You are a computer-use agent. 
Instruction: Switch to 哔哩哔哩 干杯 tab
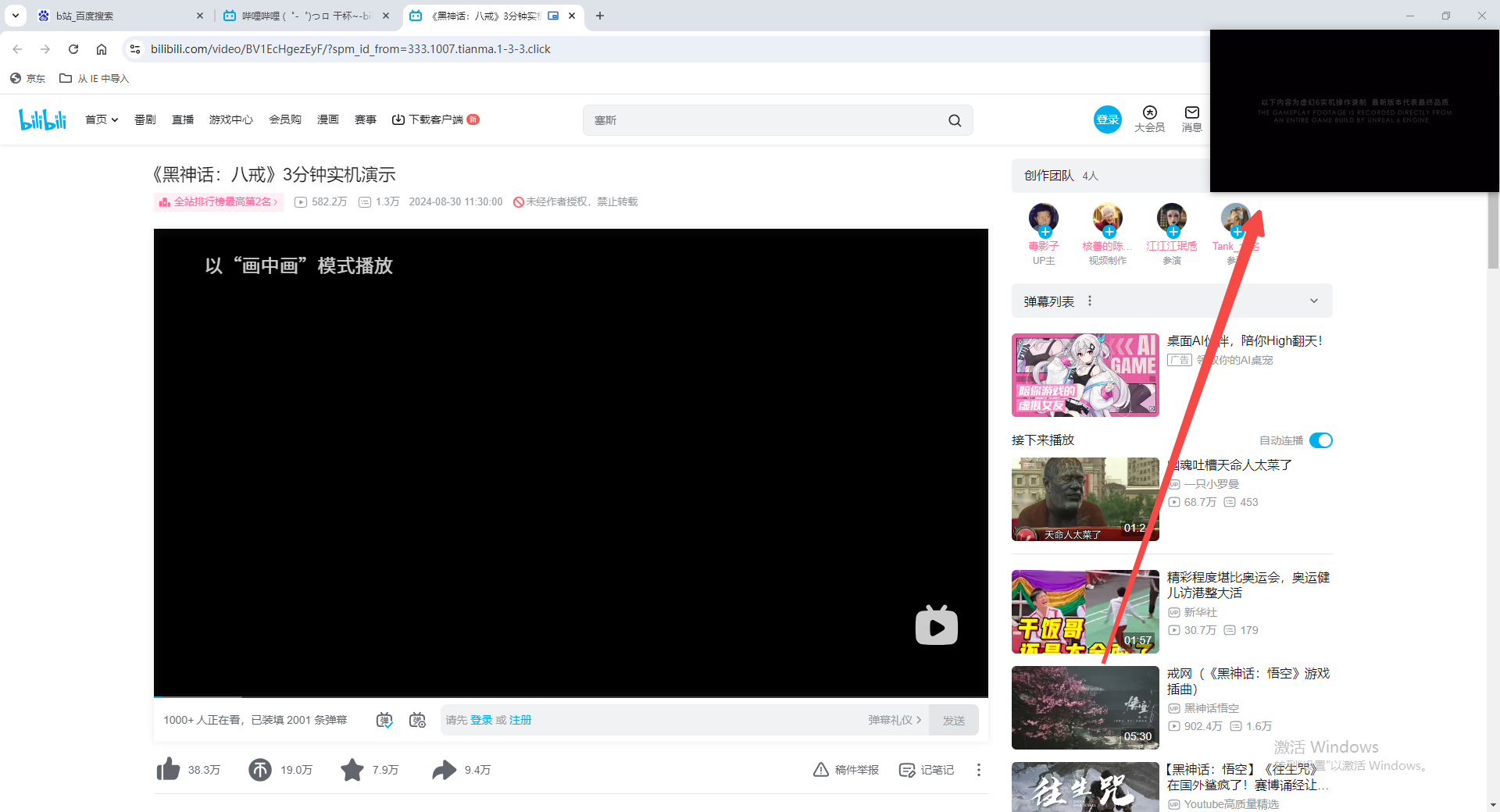tap(306, 16)
